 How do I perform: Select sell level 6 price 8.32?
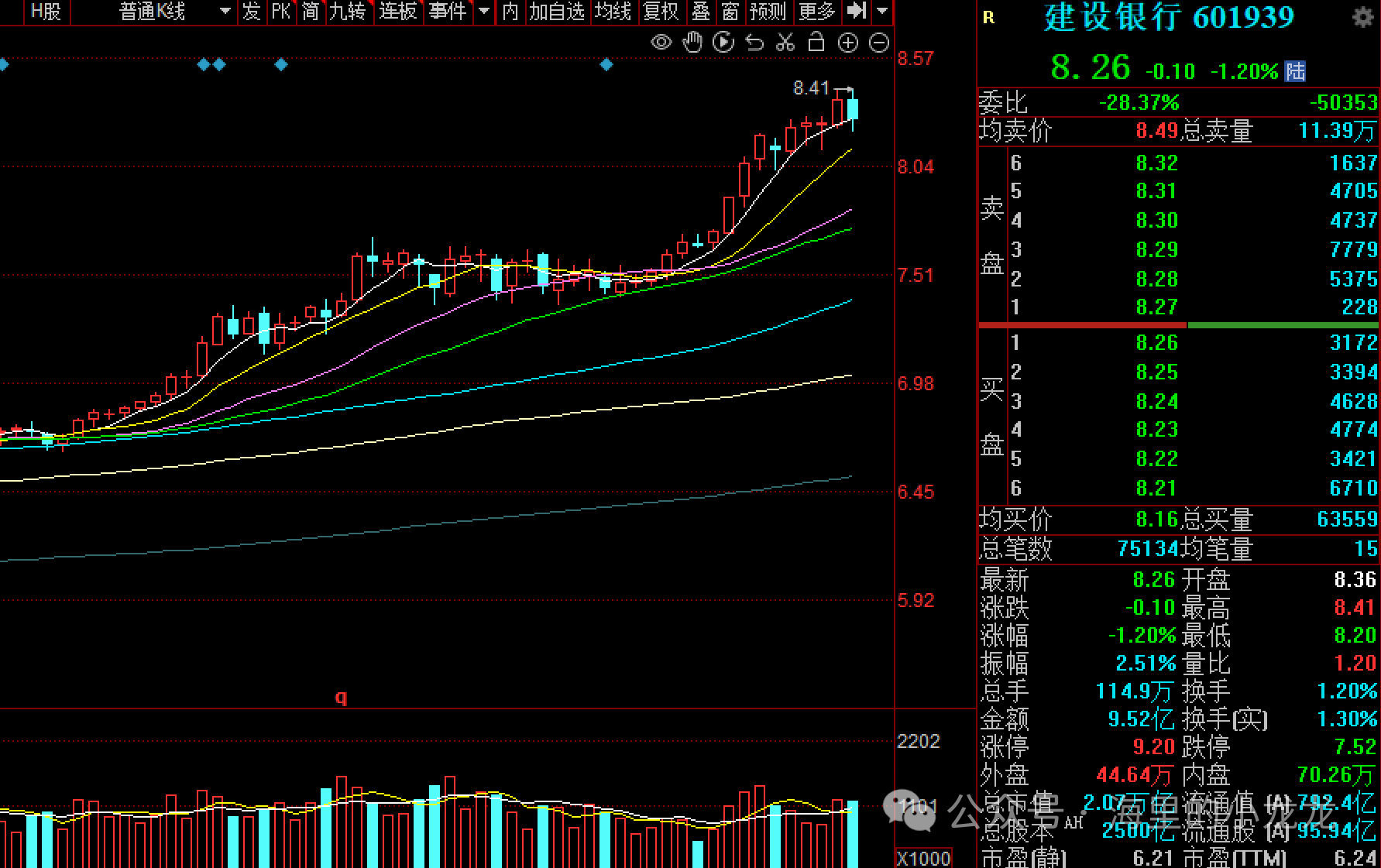1156,163
